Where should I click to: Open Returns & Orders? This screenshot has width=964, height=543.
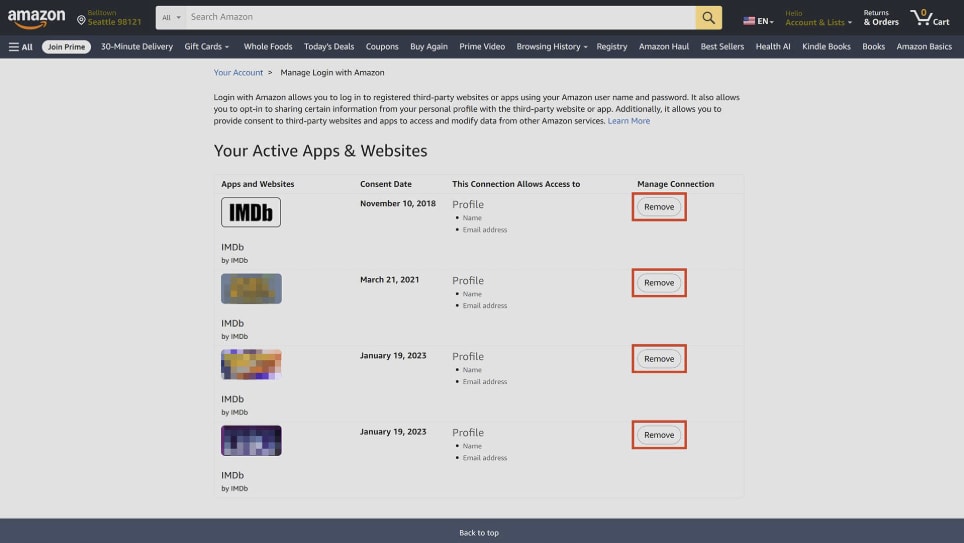[880, 18]
